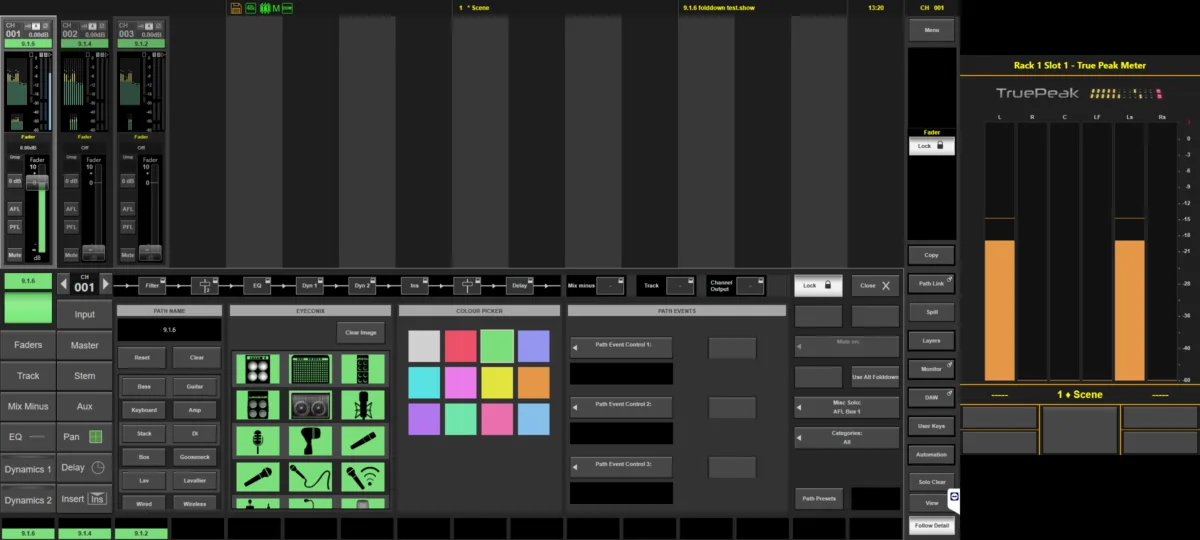Open the Insert panel with the Ins icon

pyautogui.click(x=84, y=498)
